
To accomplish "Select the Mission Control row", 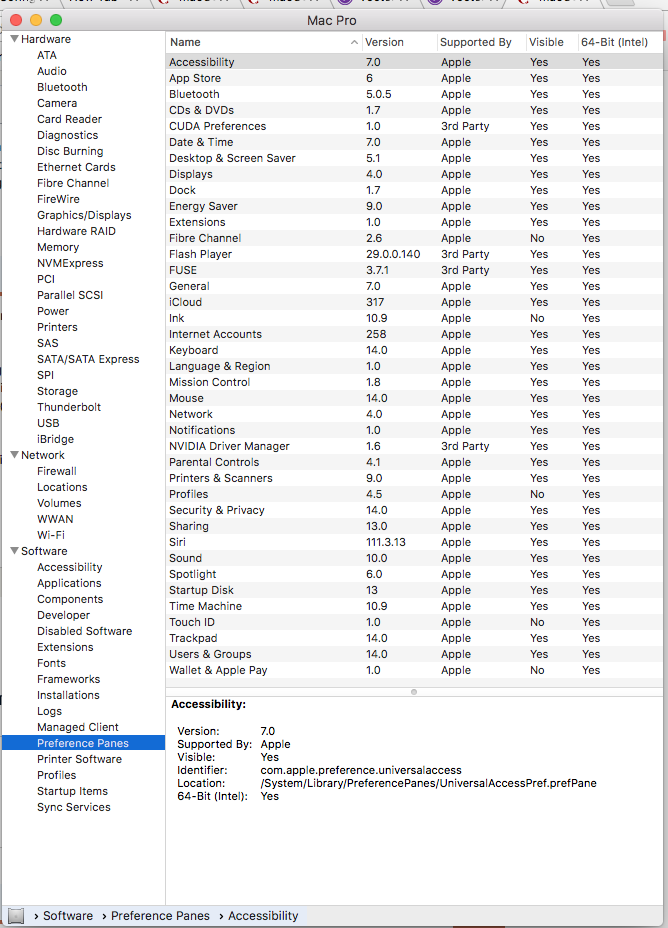I will (x=414, y=382).
